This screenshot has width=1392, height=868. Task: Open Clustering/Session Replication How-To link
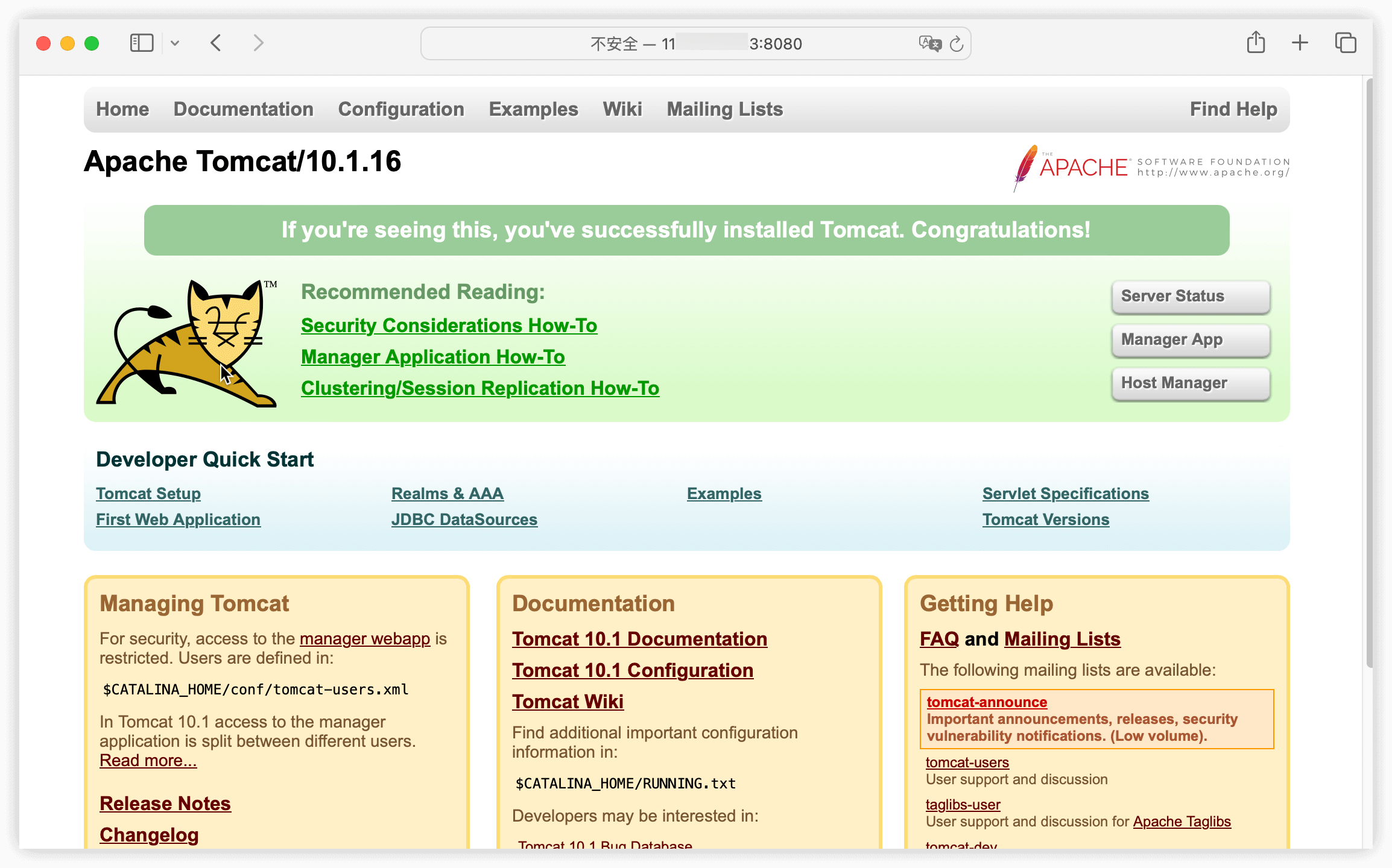[x=480, y=388]
